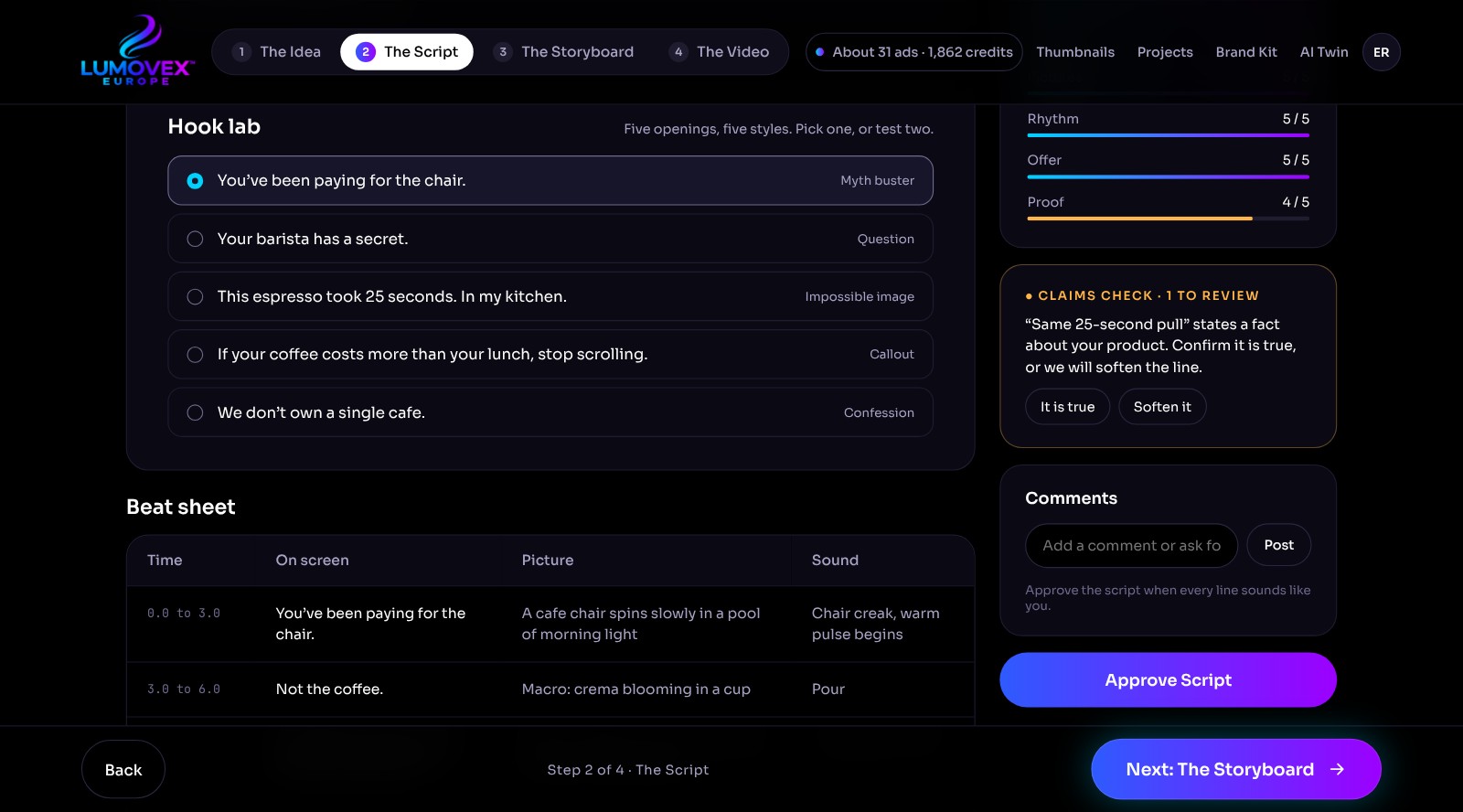This screenshot has height=812, width=1463.
Task: Click the '3.0 to 6.0' time cell
Action: (184, 689)
